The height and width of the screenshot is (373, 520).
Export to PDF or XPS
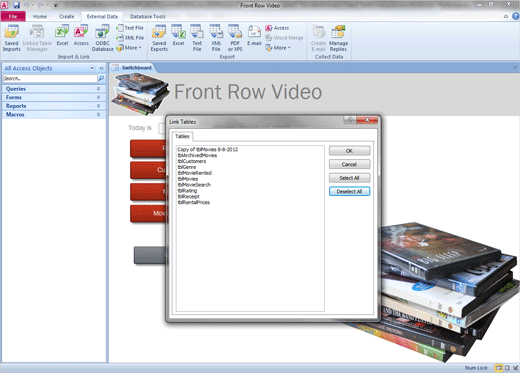coord(235,38)
